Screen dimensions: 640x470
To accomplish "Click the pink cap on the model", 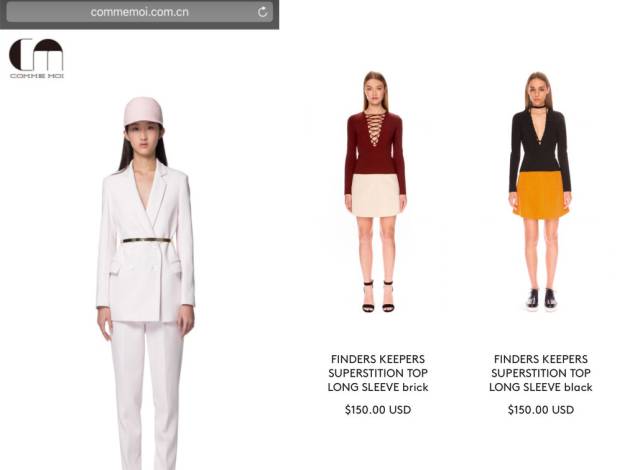I will (x=143, y=112).
